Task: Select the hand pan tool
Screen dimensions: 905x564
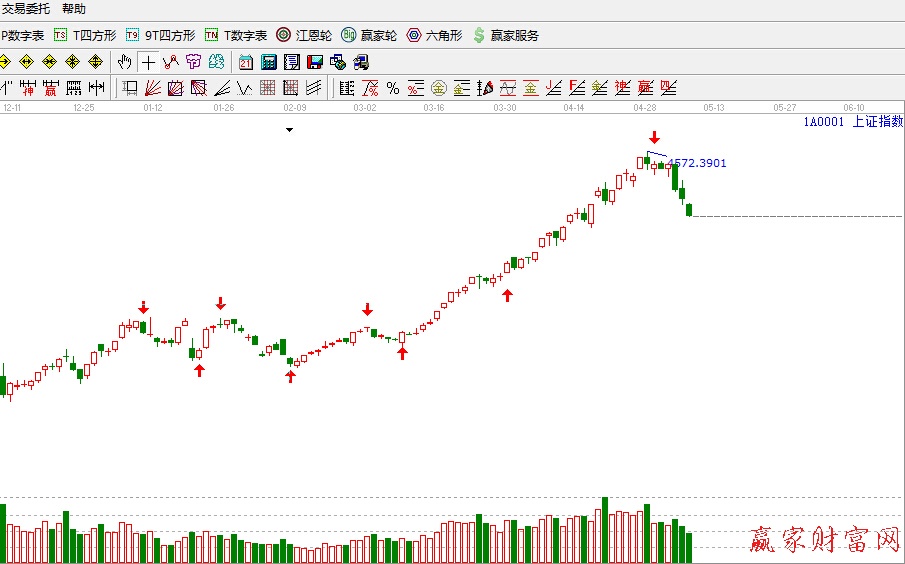Action: [125, 62]
